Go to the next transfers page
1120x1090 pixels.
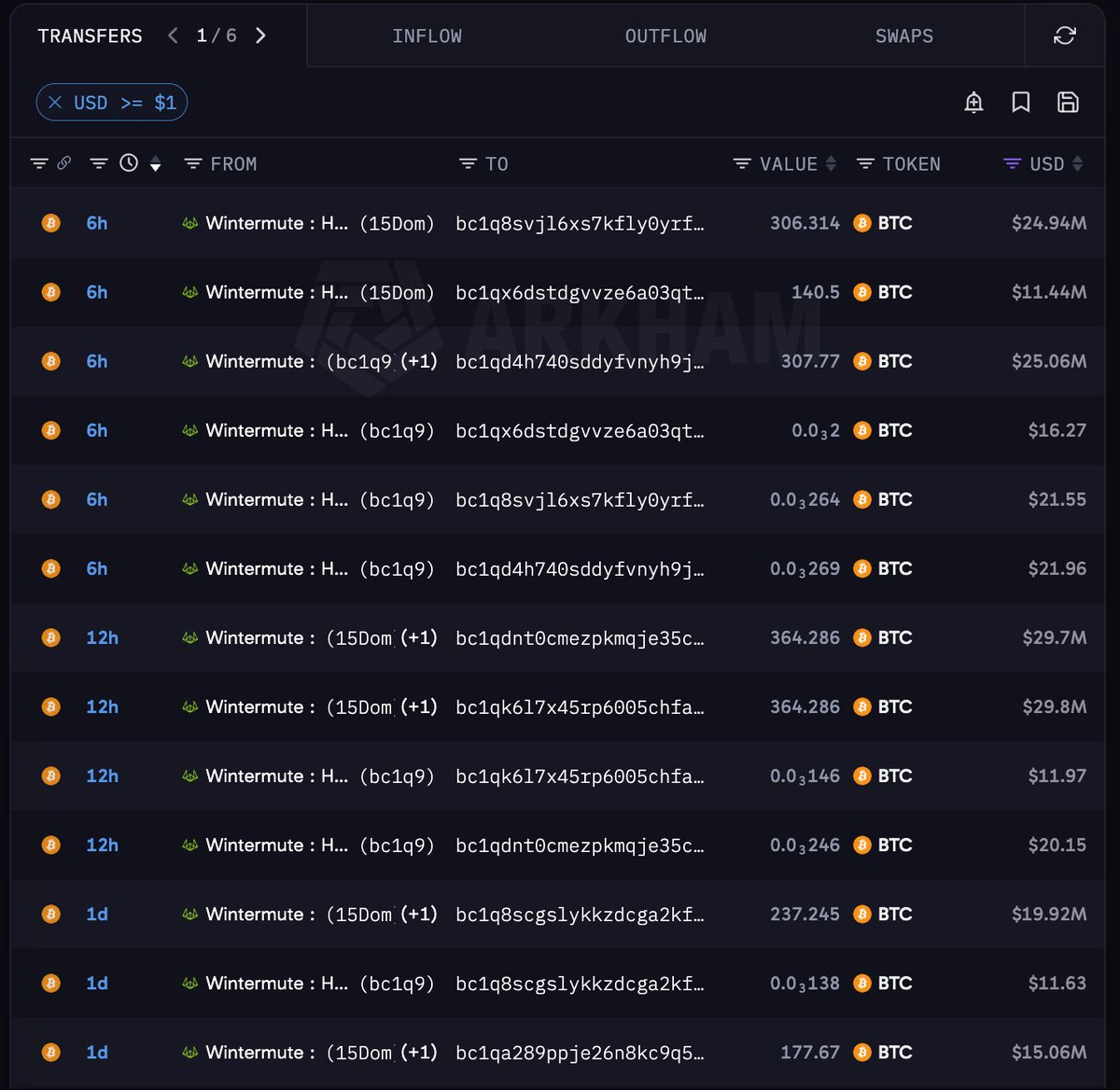click(x=260, y=35)
